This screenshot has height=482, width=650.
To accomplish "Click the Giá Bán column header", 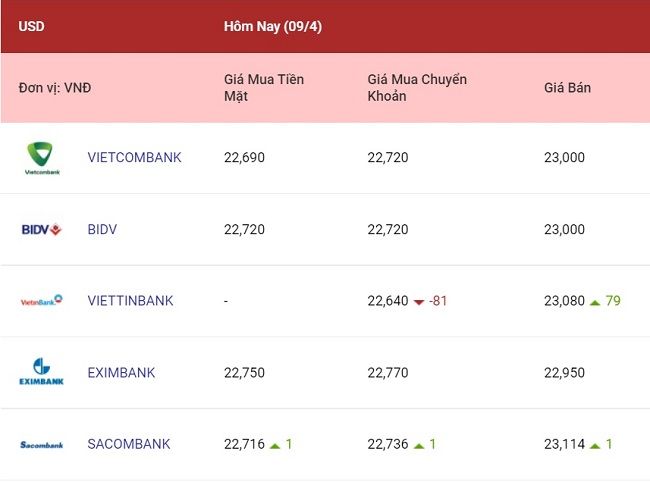I will (x=567, y=87).
